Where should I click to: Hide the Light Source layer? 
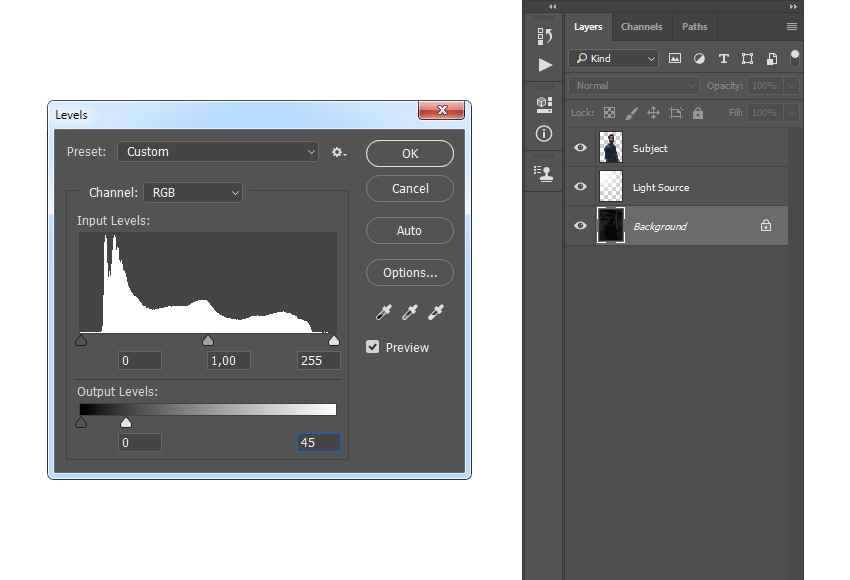(x=580, y=187)
